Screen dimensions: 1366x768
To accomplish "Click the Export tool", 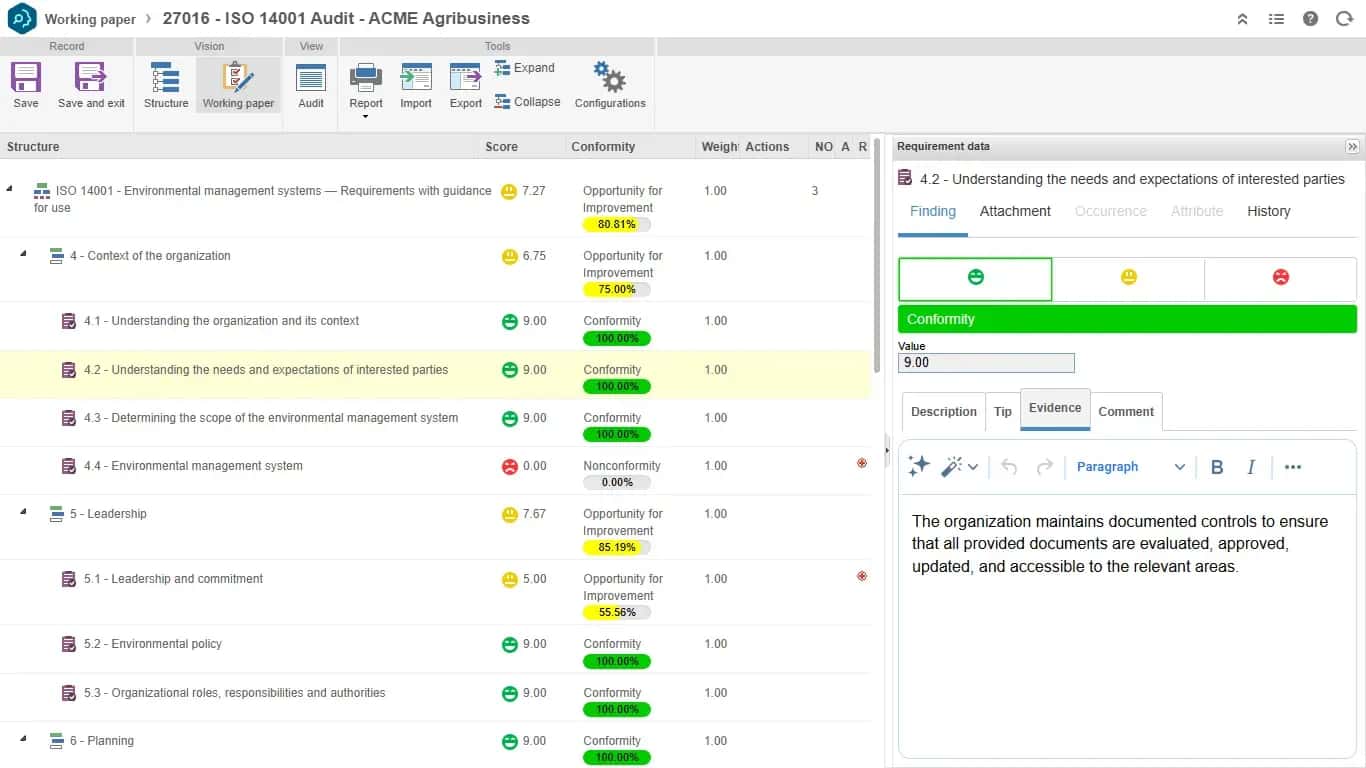I will [466, 85].
